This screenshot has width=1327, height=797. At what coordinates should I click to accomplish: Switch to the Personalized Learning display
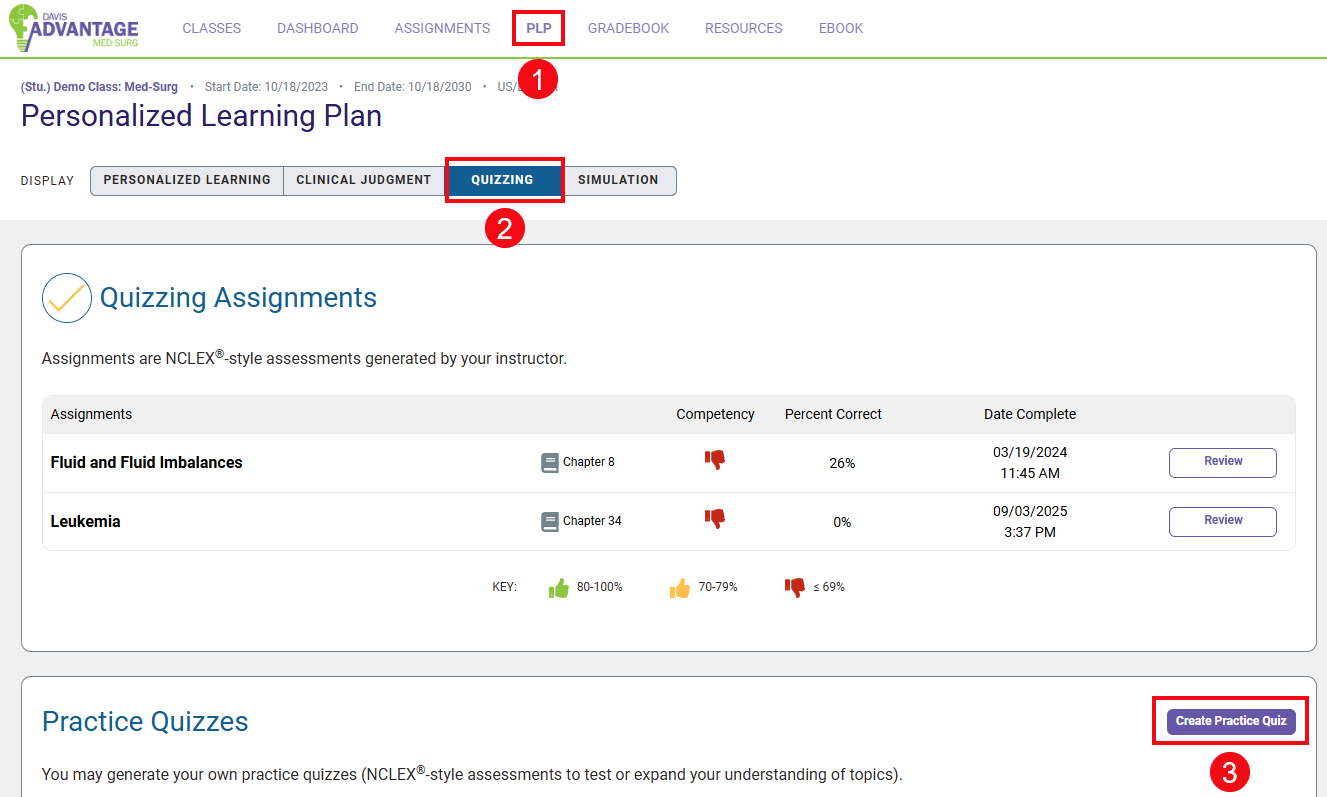187,180
